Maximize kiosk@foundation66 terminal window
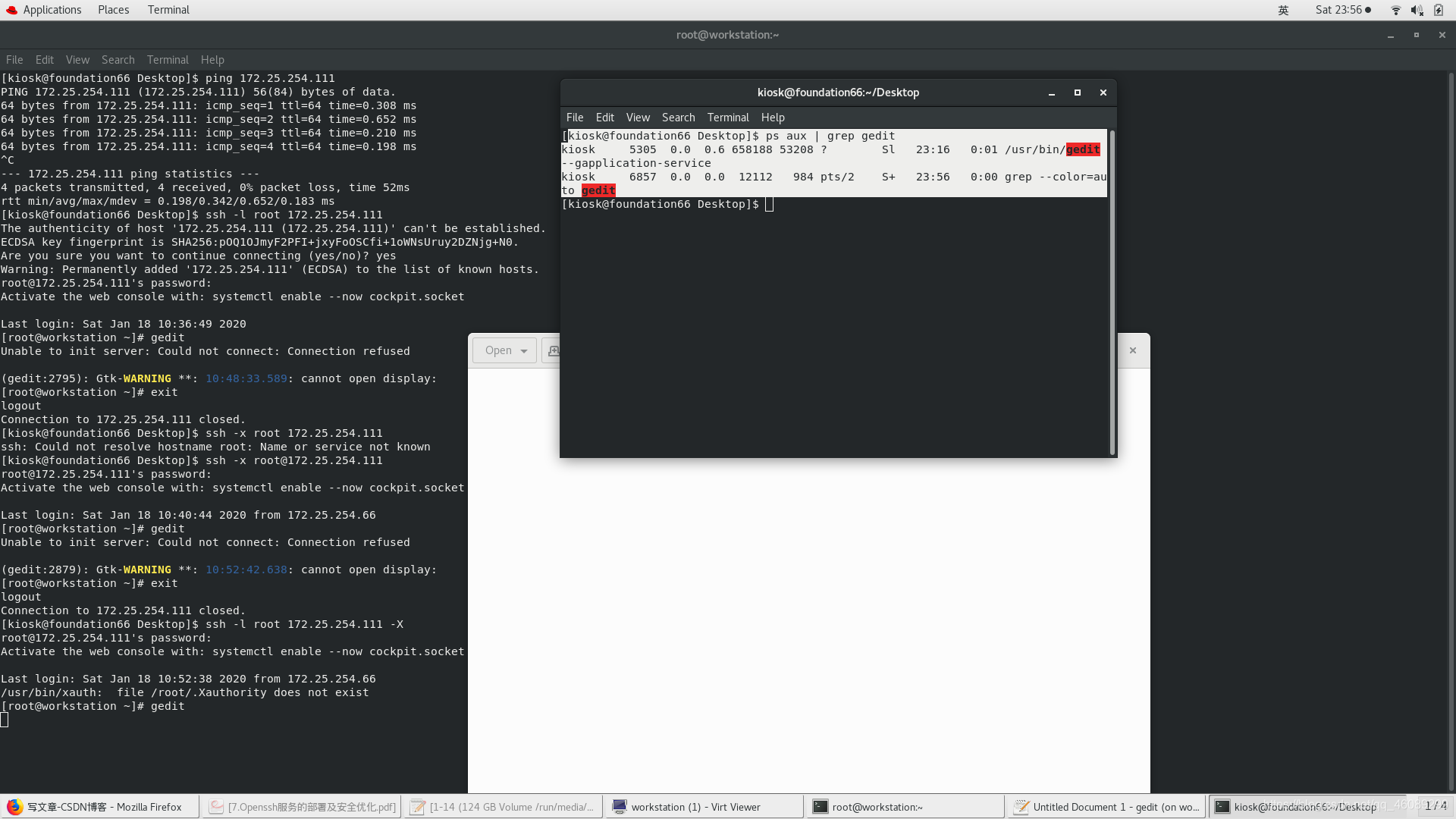1456x819 pixels. coord(1078,93)
